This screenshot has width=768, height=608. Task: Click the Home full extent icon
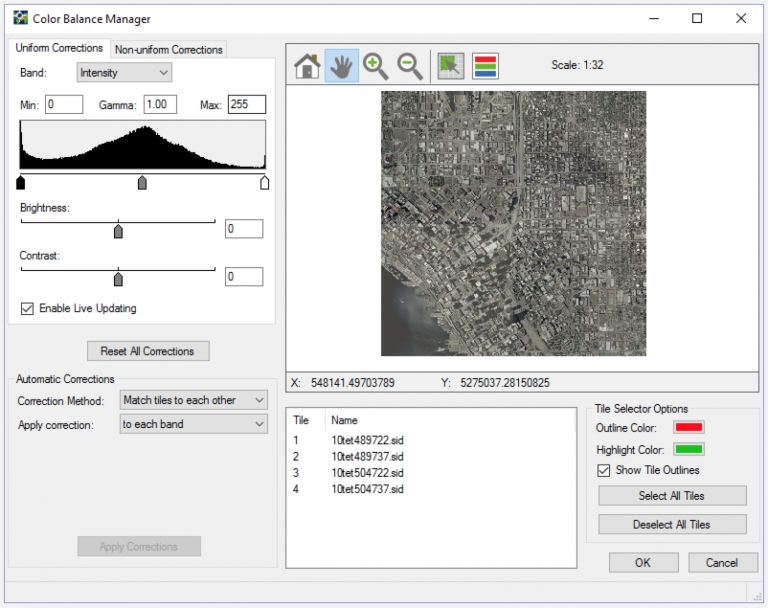pyautogui.click(x=307, y=66)
